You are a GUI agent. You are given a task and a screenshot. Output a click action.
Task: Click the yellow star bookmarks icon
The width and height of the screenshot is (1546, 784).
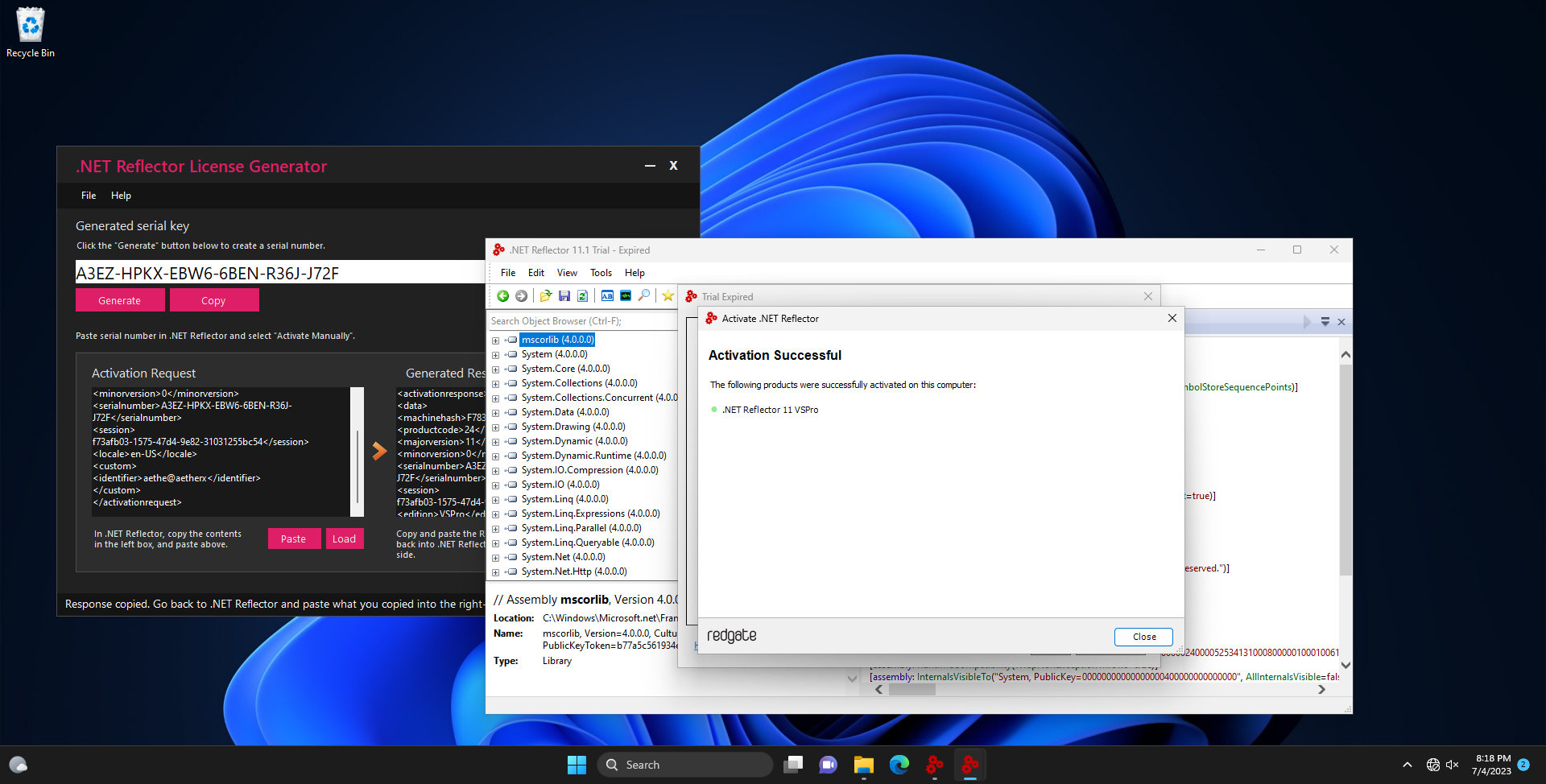(x=668, y=296)
